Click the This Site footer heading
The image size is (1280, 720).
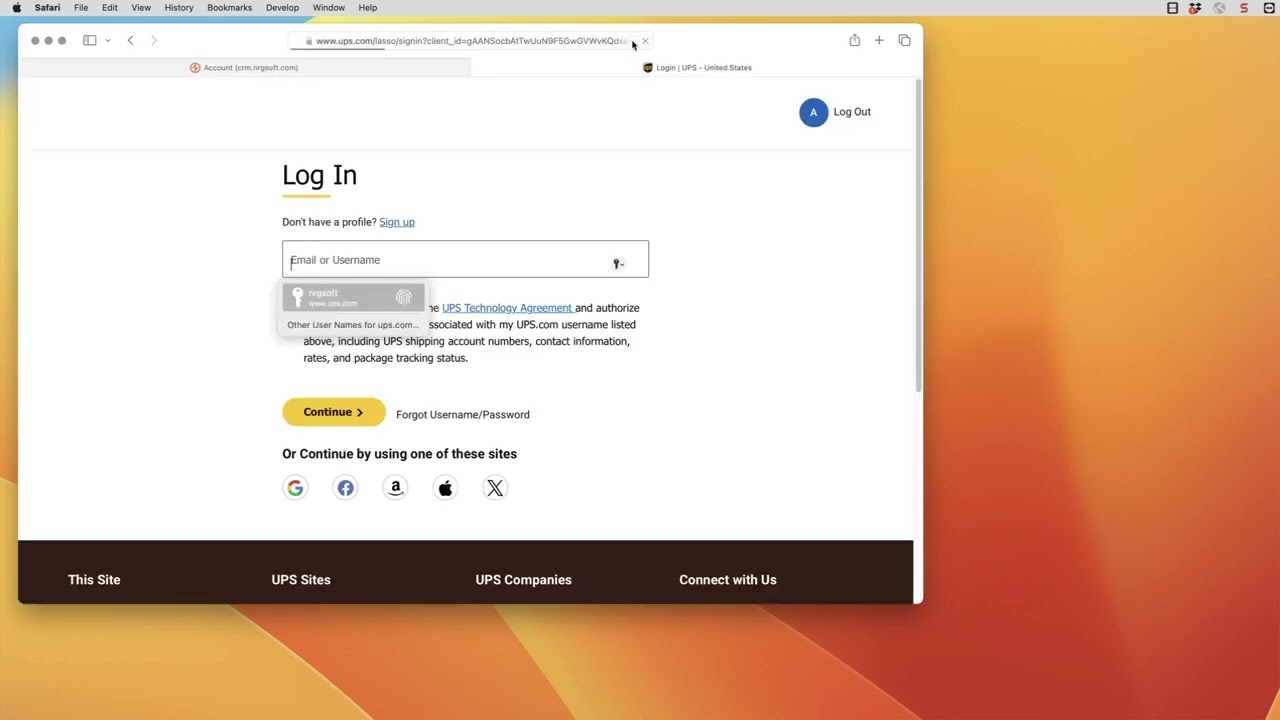(94, 580)
